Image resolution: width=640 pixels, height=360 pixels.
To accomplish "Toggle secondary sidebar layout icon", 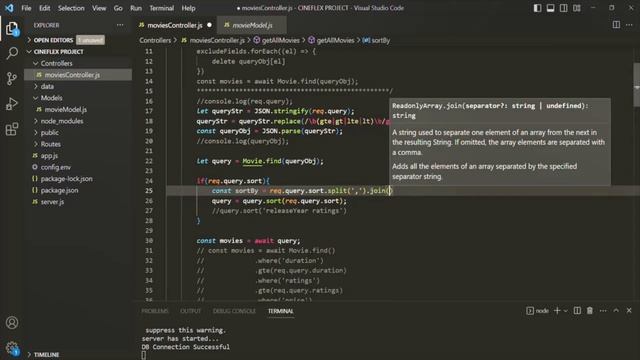I will (x=564, y=8).
